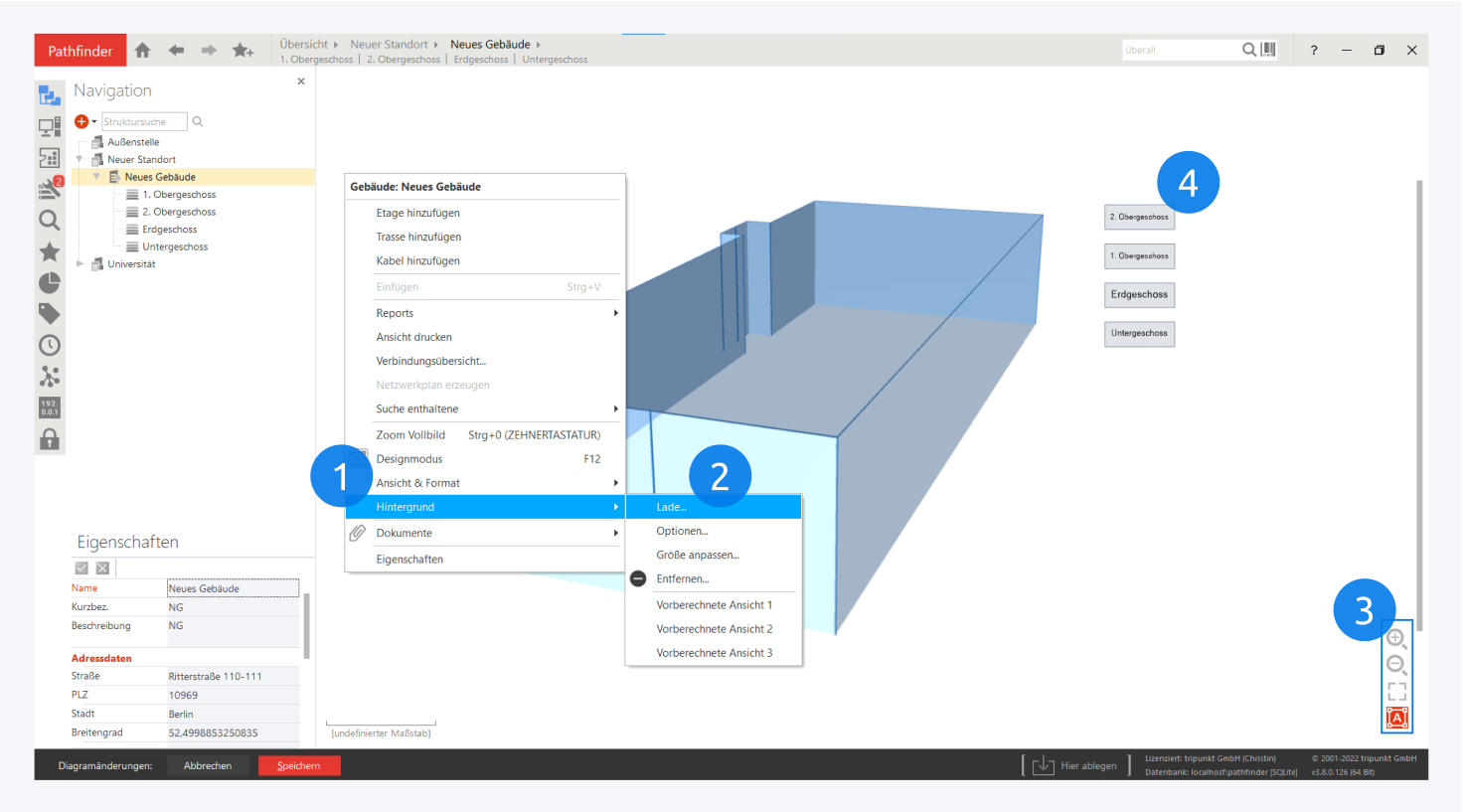This screenshot has width=1463, height=812.
Task: Open the clock history icon in sidebar
Action: (50, 345)
